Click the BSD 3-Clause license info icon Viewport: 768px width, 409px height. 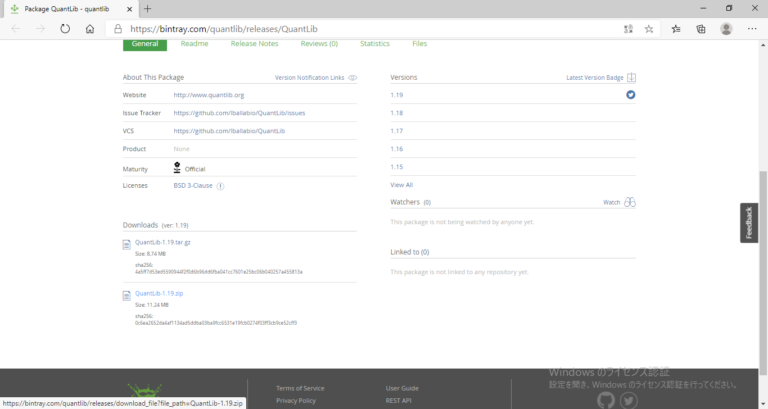pos(220,185)
